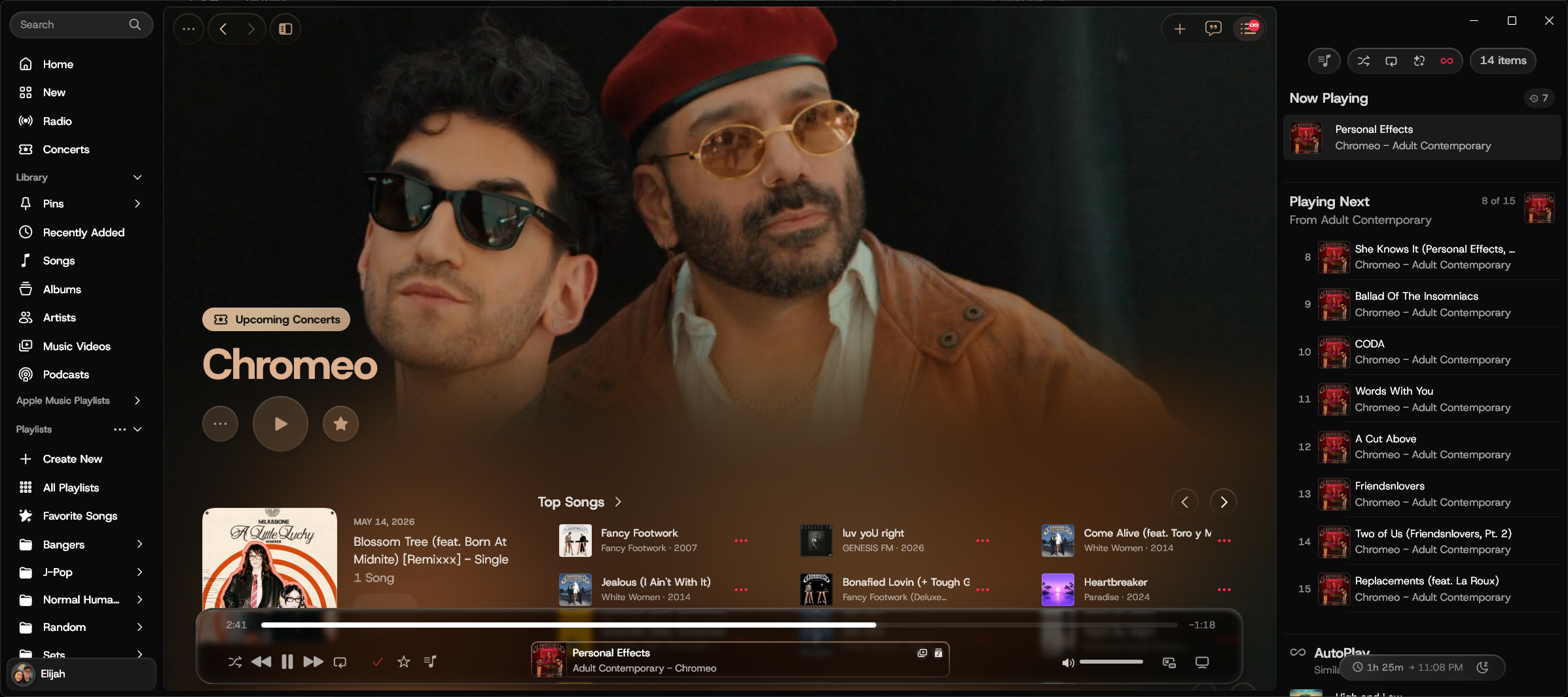Image resolution: width=1568 pixels, height=697 pixels.
Task: Open the three-dot menu beside navigation arrows
Action: (189, 29)
